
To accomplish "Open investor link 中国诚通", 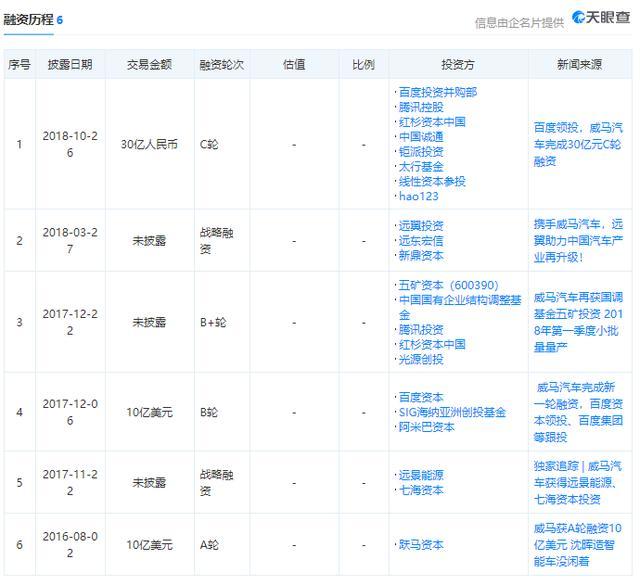I will [421, 137].
